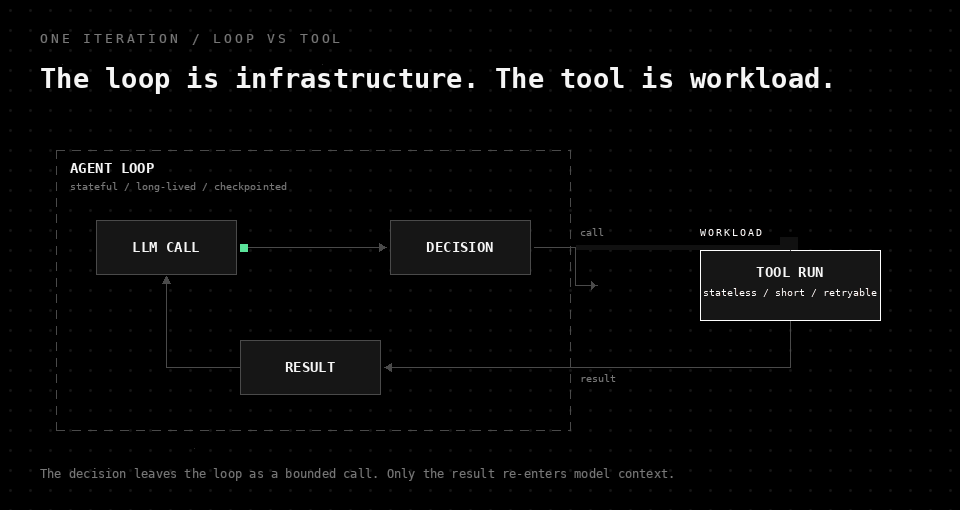
Task: Select the DECISION node
Action: [x=460, y=247]
